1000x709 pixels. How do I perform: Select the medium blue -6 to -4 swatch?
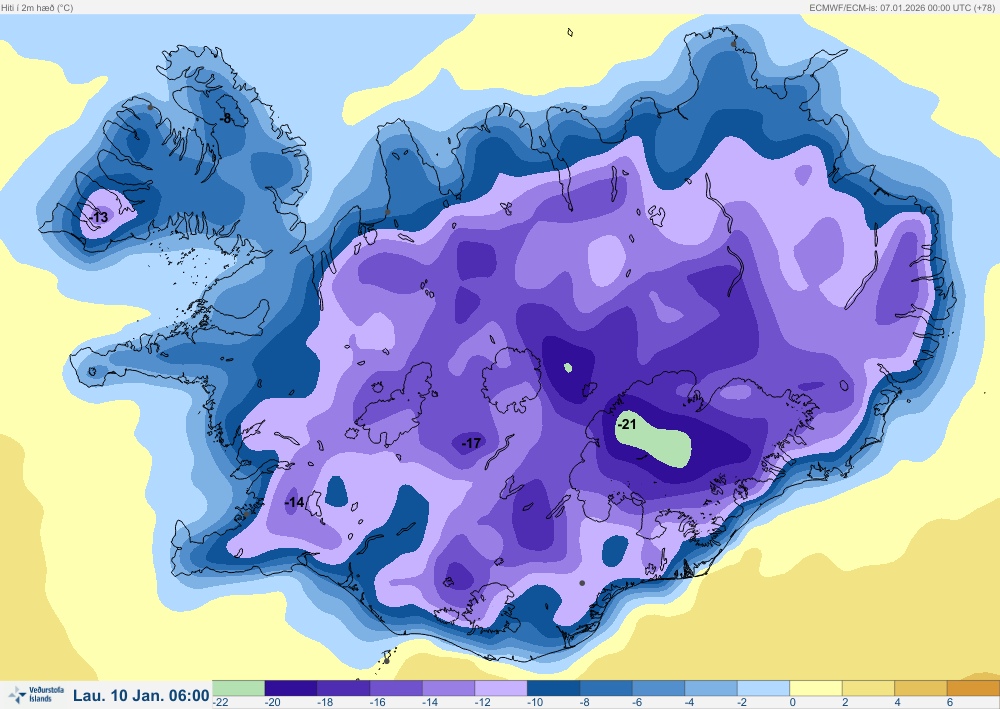658,688
